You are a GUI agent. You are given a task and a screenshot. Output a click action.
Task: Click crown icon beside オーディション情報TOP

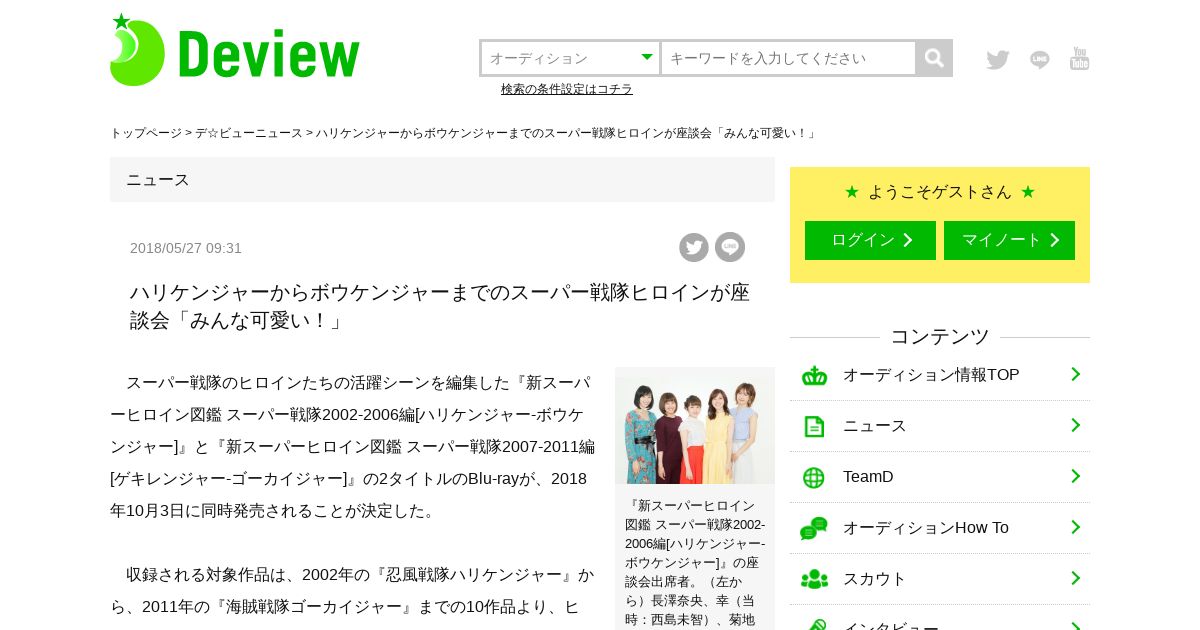pyautogui.click(x=814, y=376)
